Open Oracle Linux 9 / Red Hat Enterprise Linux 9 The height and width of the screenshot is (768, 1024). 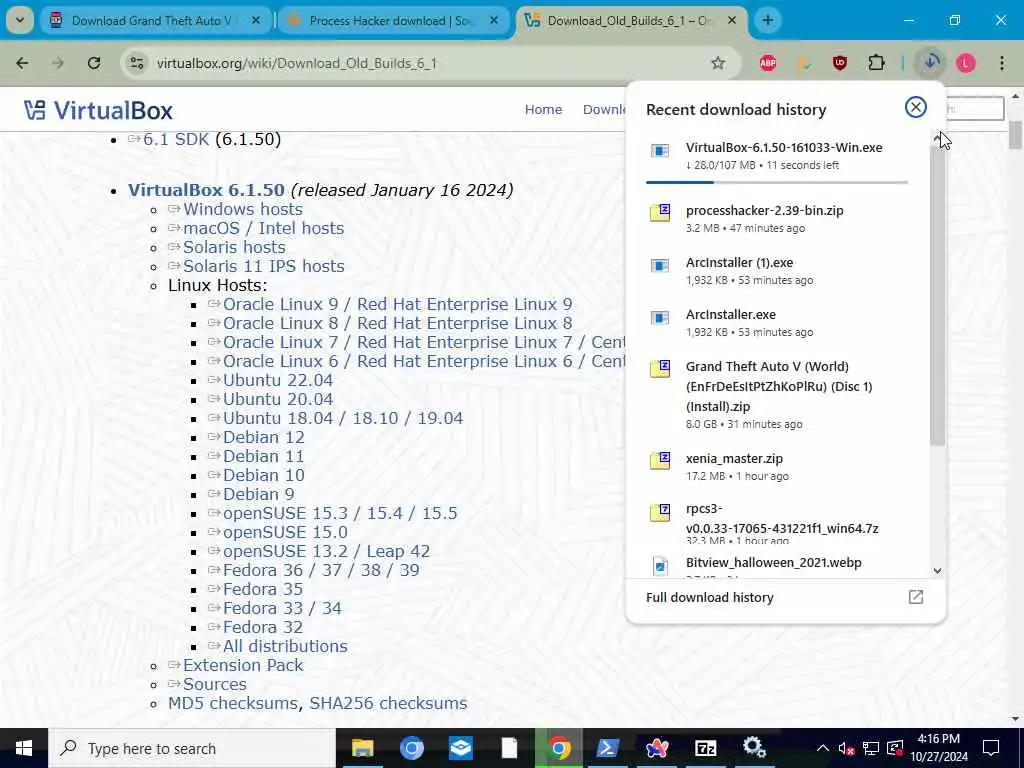pyautogui.click(x=397, y=304)
